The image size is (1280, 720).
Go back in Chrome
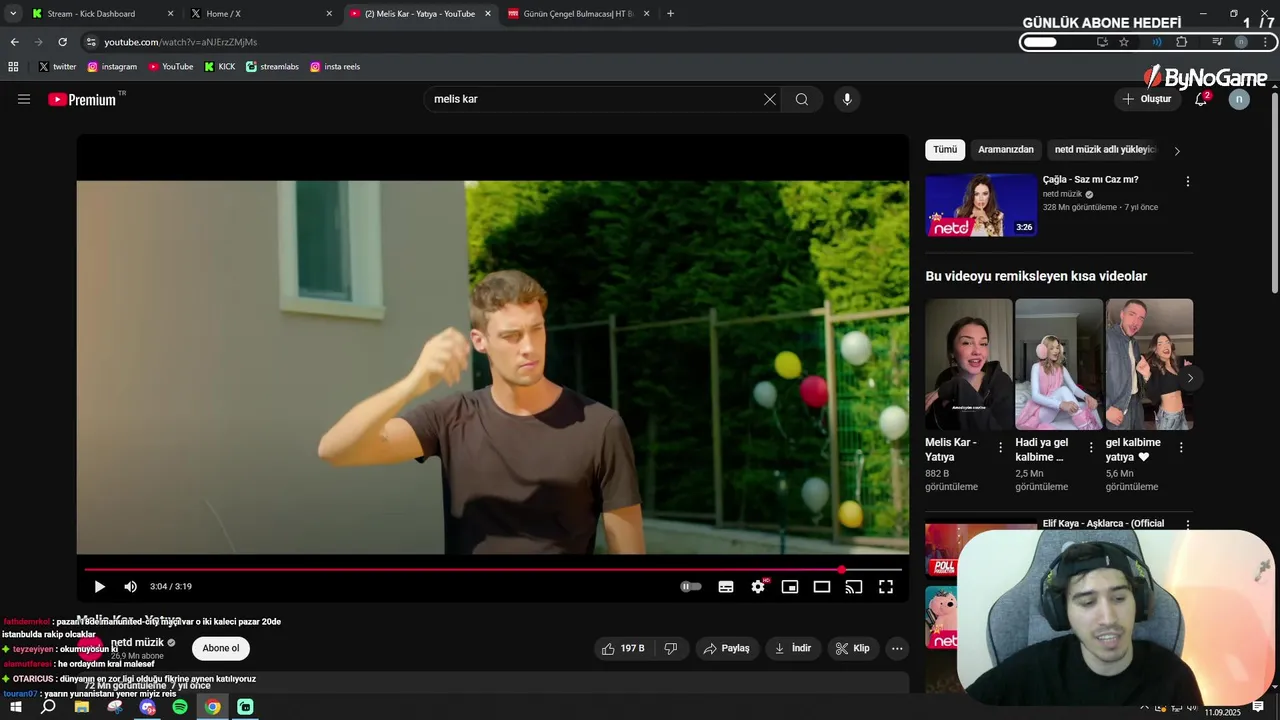(x=14, y=42)
